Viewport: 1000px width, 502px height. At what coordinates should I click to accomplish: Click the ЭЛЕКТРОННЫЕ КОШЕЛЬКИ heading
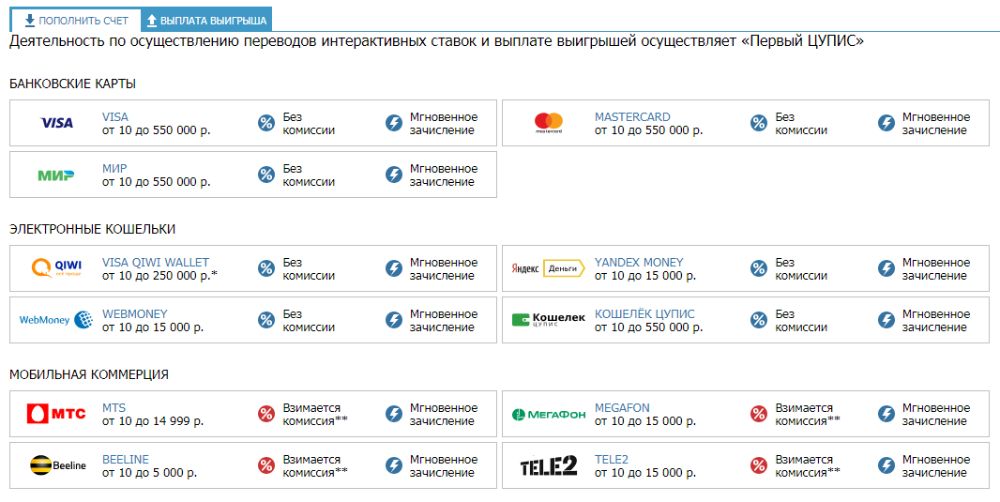92,230
